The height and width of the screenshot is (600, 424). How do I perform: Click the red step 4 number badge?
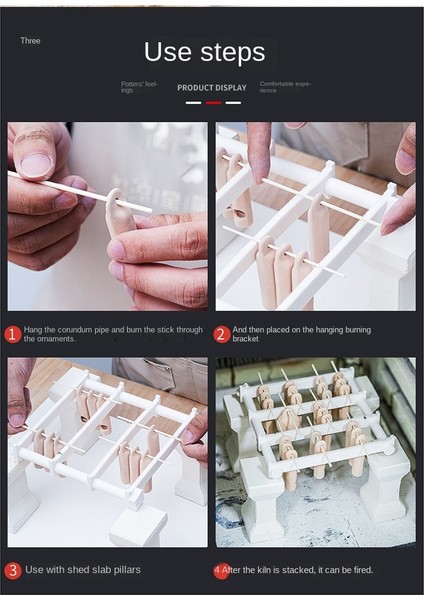click(219, 570)
